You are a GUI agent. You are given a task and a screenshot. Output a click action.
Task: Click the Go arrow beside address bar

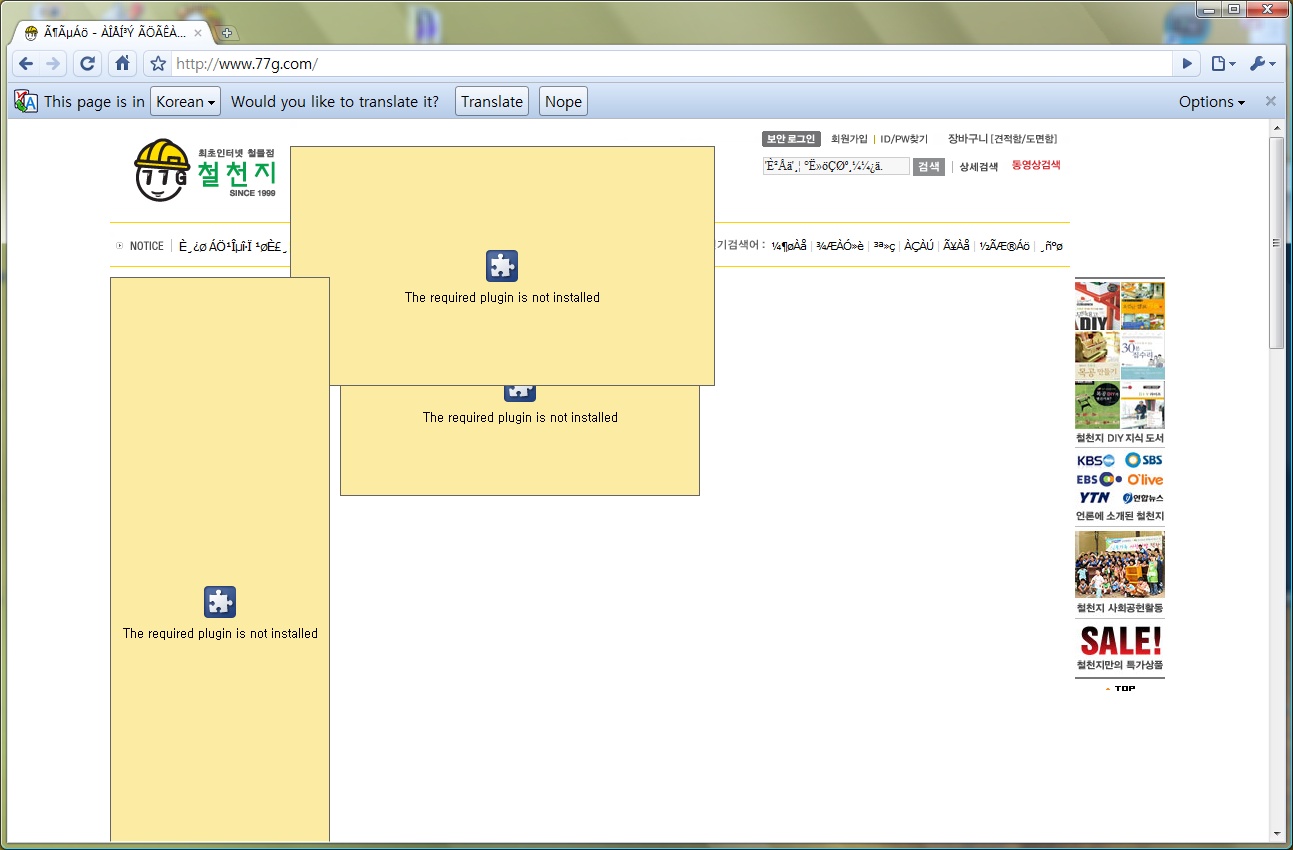(1187, 64)
